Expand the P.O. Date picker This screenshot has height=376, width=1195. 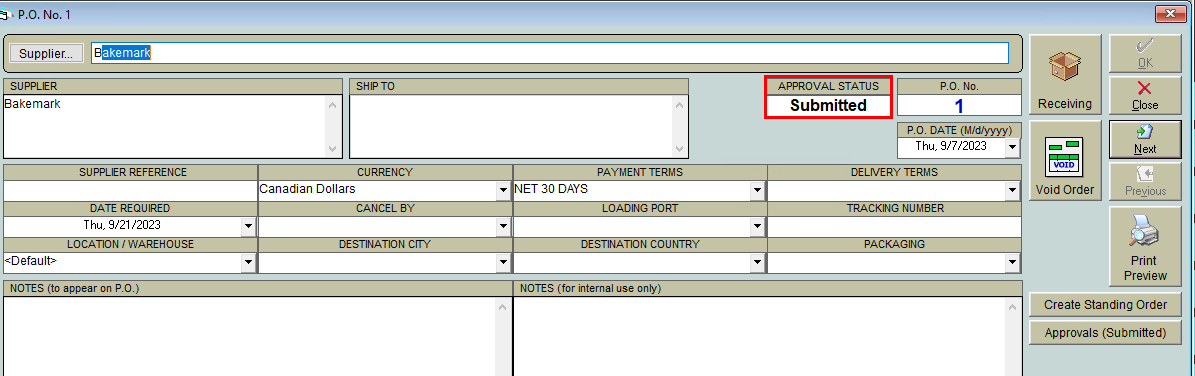pyautogui.click(x=1012, y=146)
